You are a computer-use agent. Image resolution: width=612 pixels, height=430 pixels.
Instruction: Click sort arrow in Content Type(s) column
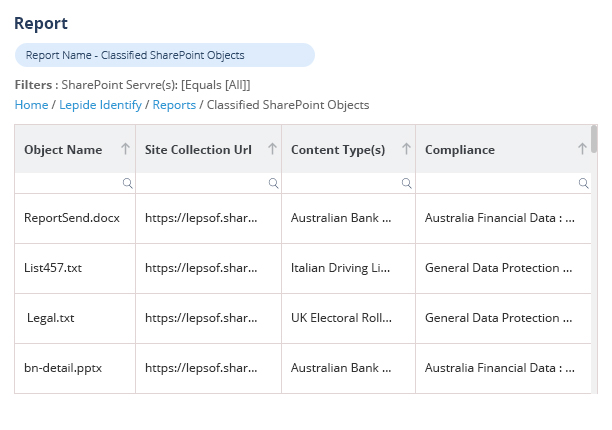pos(406,149)
